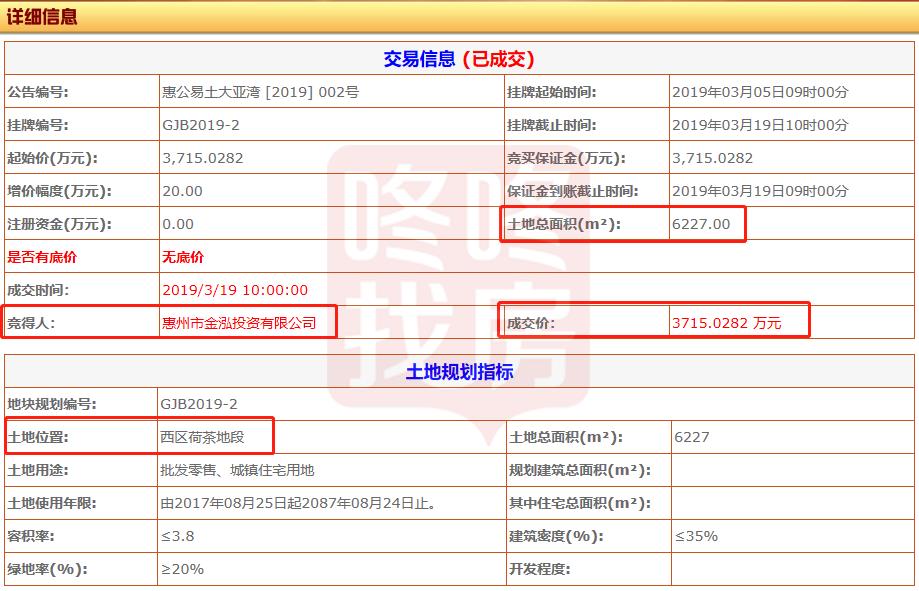Click 土地总面积(m²) label in the planning section
Screen dimensions: 919x591
click(x=566, y=437)
